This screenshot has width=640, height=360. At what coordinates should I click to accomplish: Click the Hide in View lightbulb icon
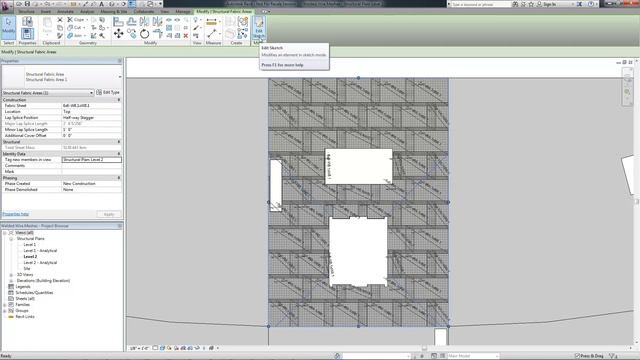pos(196,20)
